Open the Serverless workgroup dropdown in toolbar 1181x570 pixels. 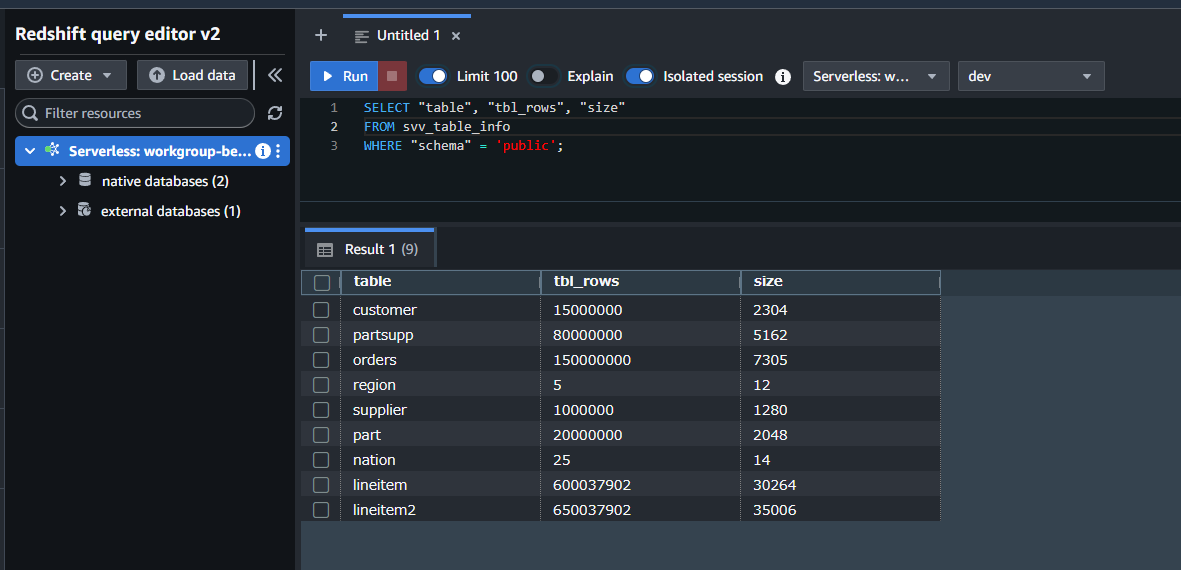coord(877,76)
